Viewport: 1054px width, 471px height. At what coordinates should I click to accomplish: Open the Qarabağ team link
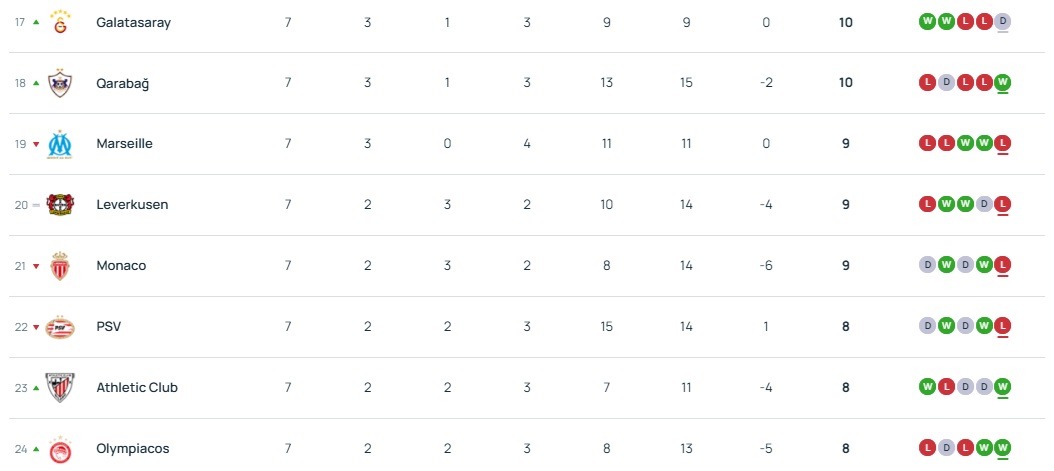tap(122, 83)
